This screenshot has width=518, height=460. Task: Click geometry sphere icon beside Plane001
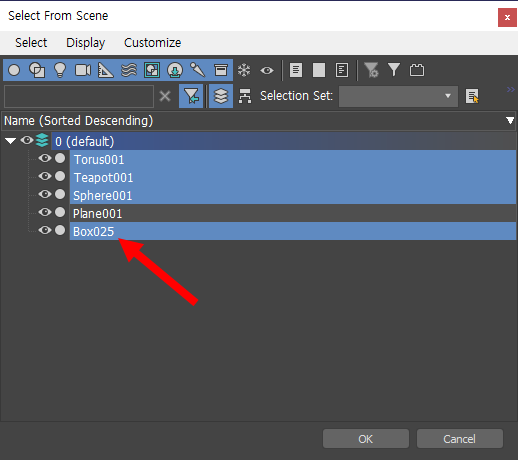[x=60, y=212]
